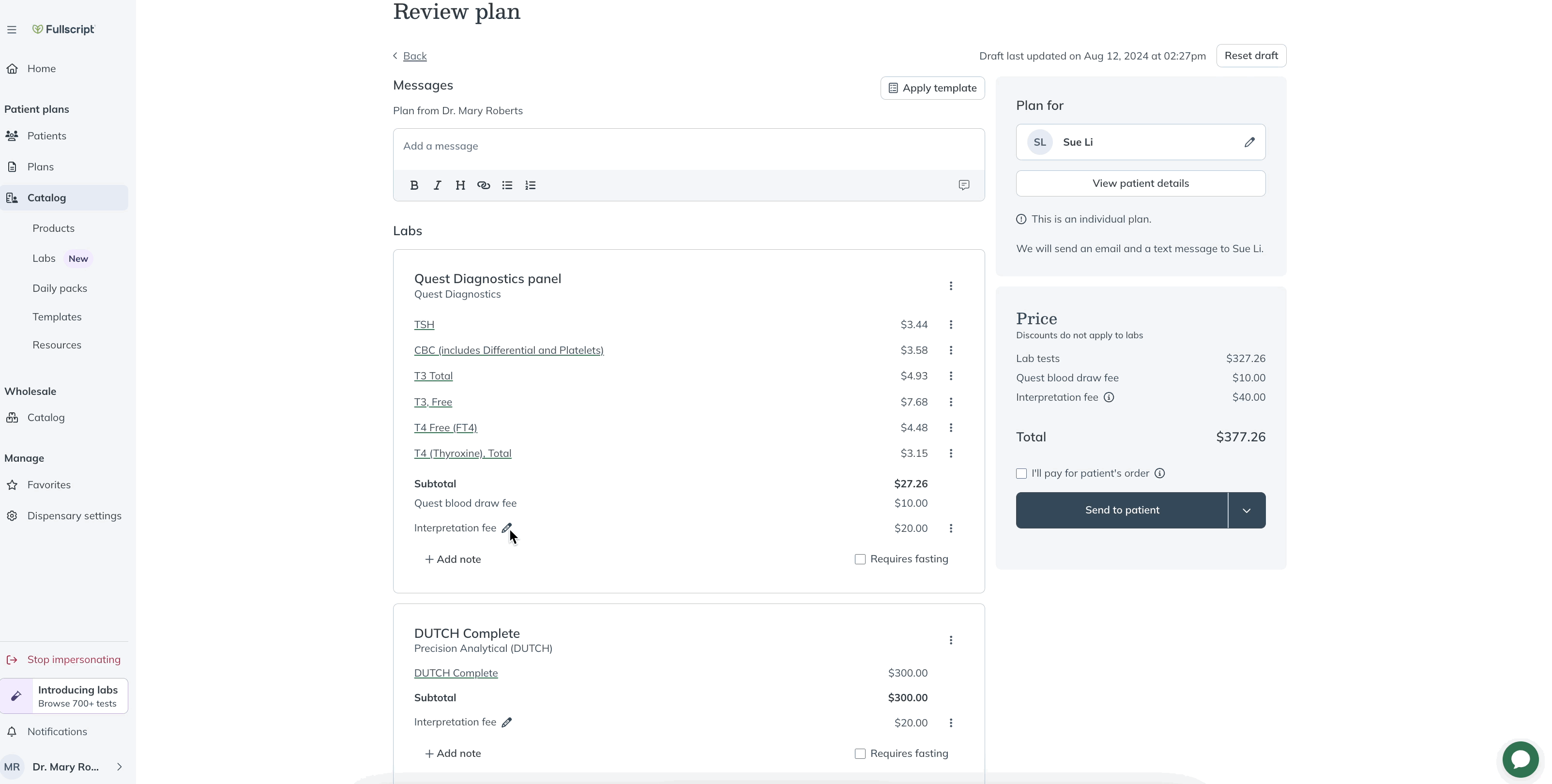
Task: Open Daily packs submenu
Action: click(60, 288)
